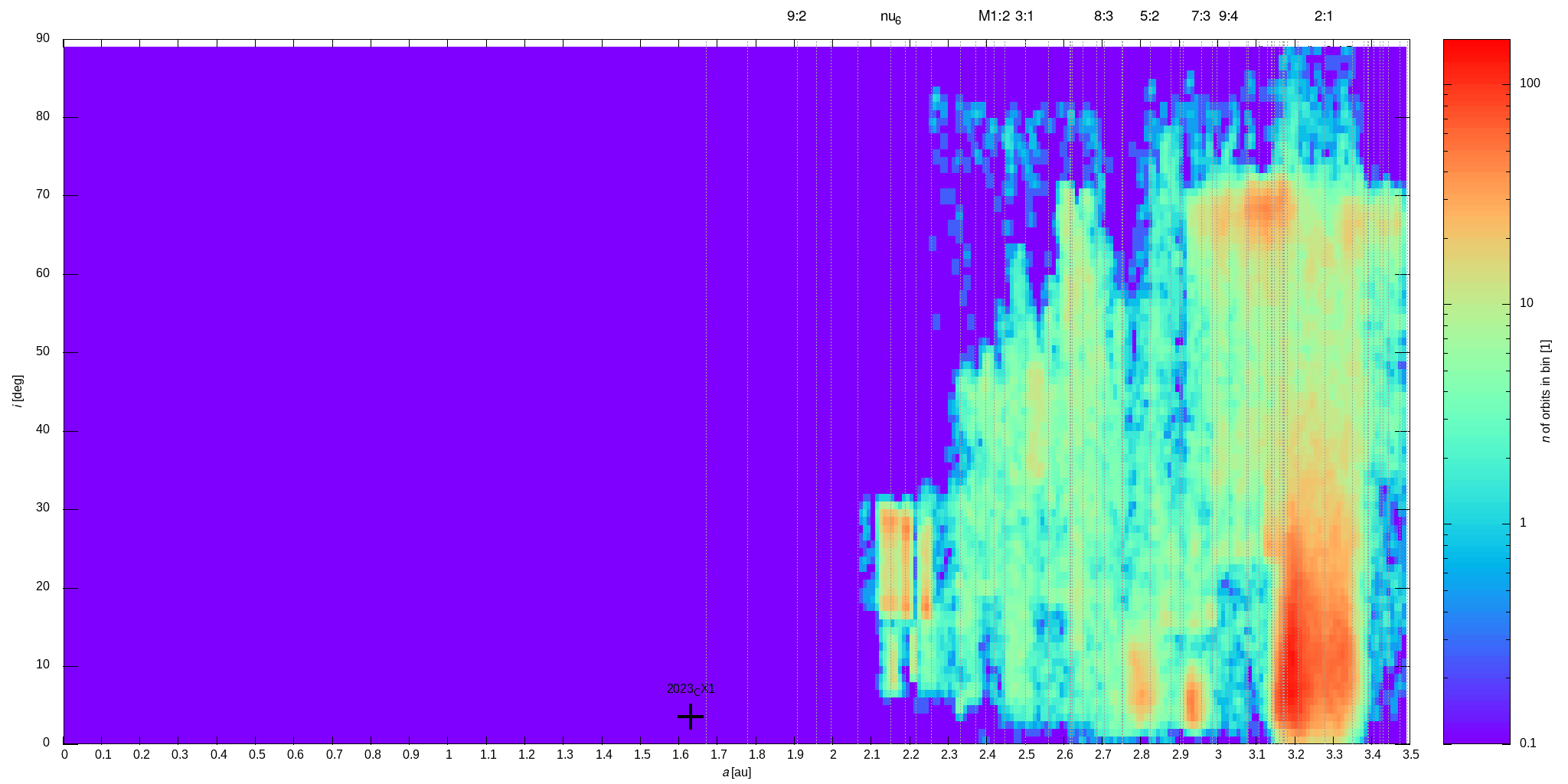
Task: Click the '2:1' resonance label
Action: click(1324, 16)
